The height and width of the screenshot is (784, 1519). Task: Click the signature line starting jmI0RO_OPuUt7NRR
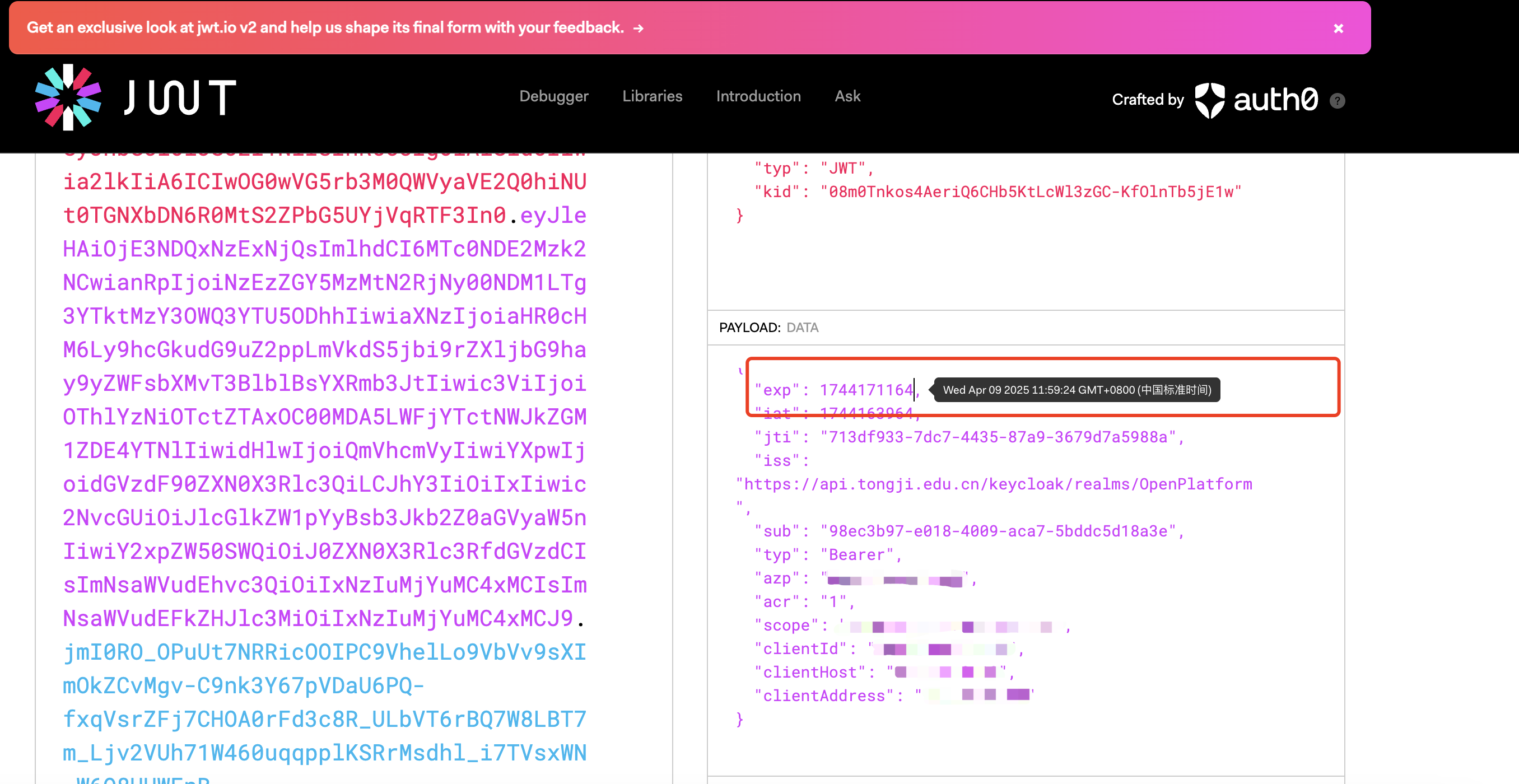click(x=324, y=652)
